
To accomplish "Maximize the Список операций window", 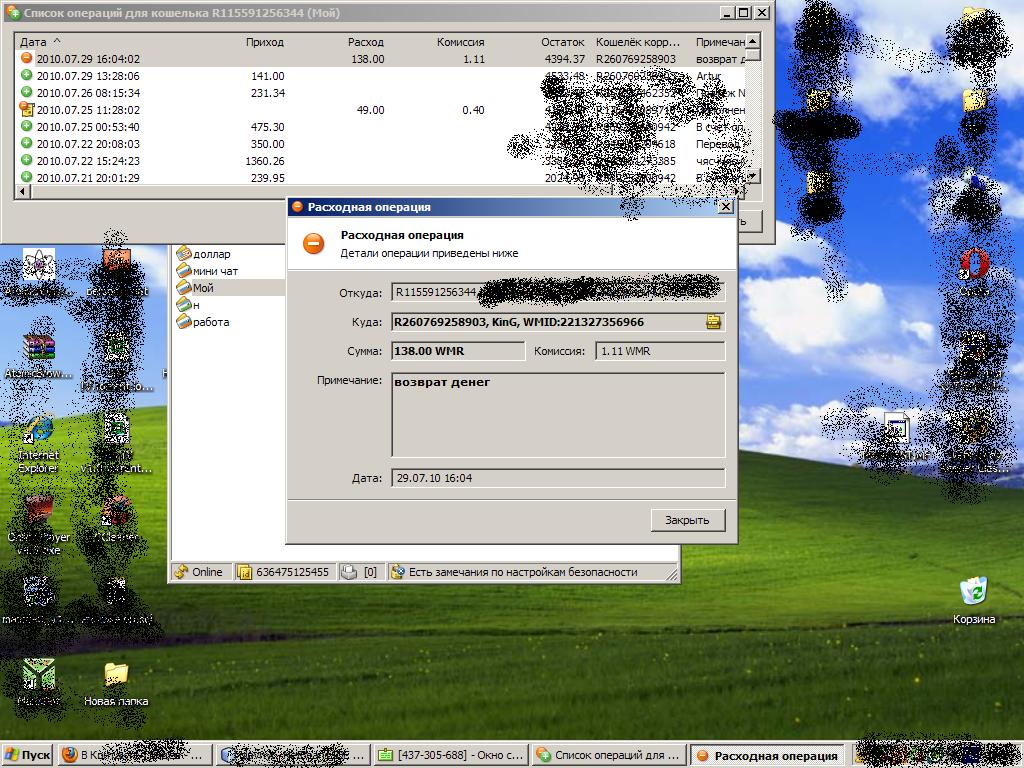I will [x=744, y=12].
